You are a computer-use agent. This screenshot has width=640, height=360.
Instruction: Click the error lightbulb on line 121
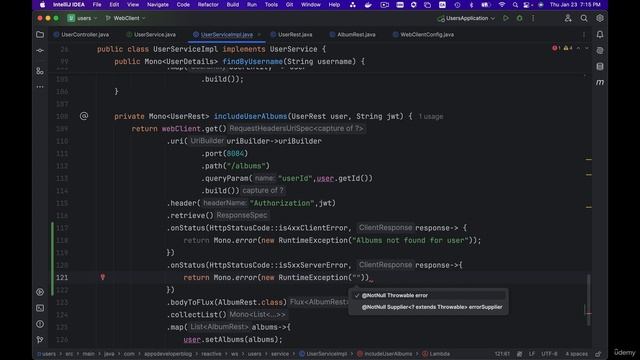pos(103,277)
